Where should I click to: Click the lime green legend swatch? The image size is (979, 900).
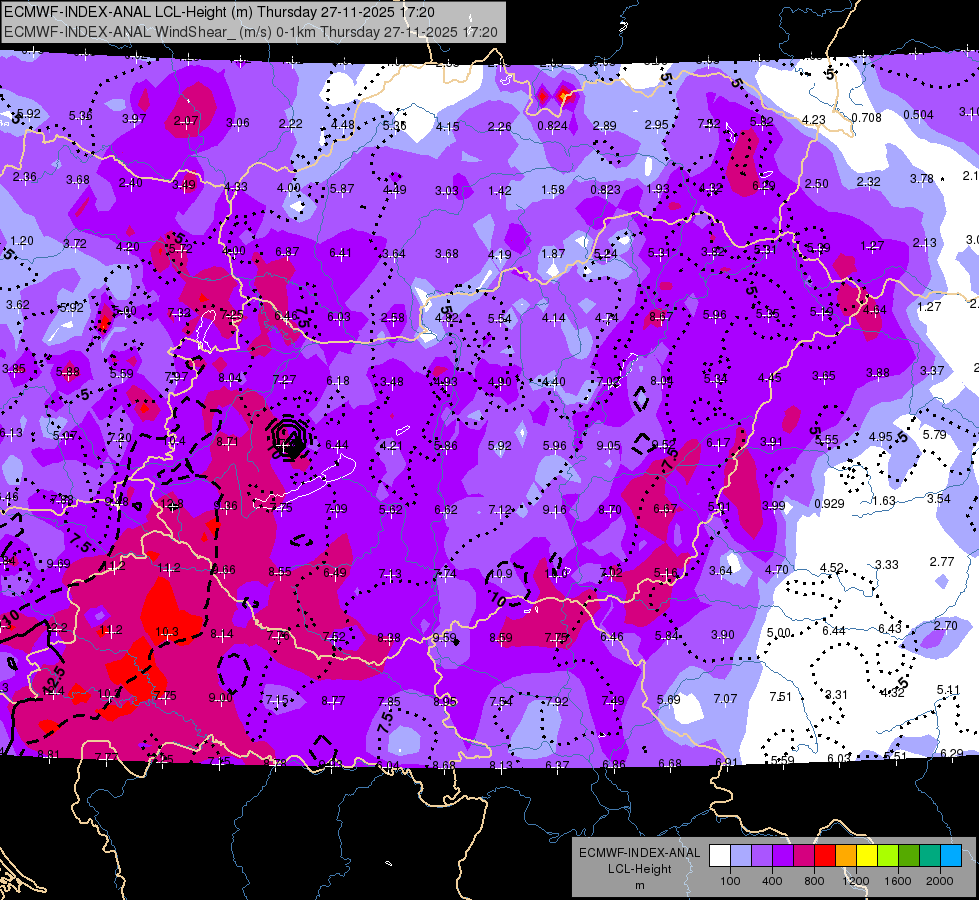click(888, 856)
